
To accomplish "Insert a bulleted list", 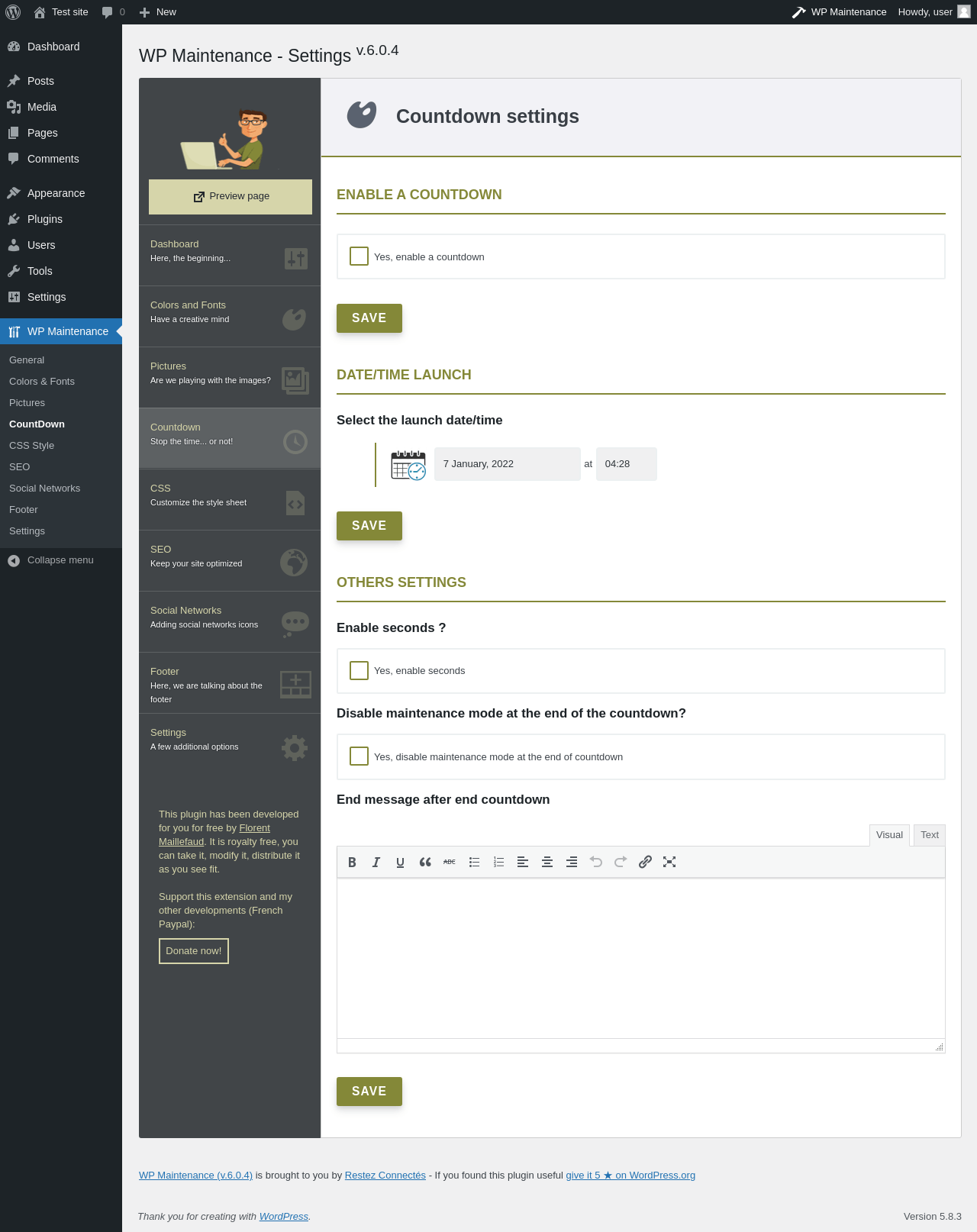I will [x=474, y=862].
